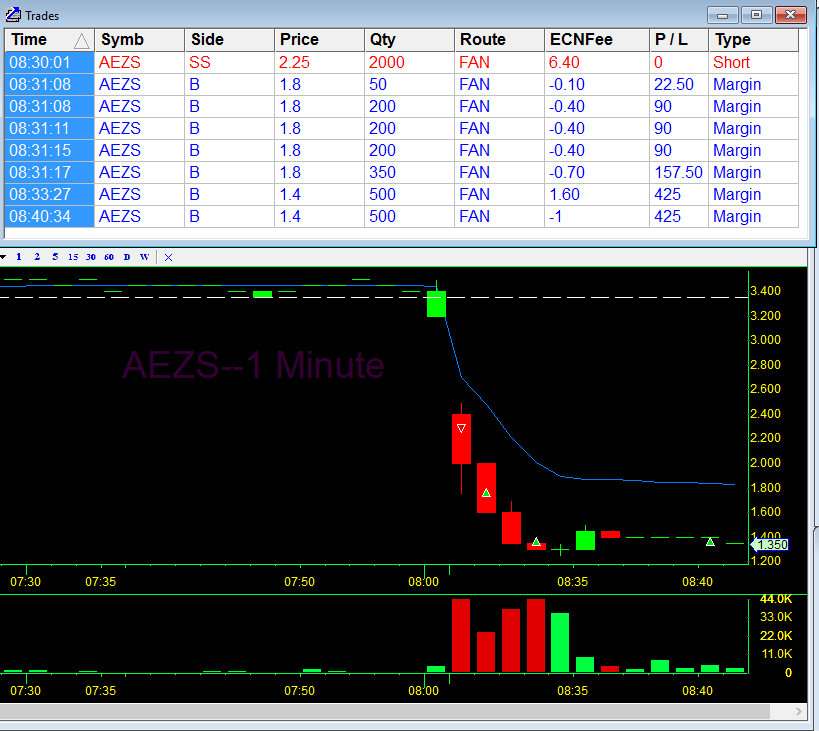Switch chart to 5 minute timeframe

pyautogui.click(x=55, y=257)
